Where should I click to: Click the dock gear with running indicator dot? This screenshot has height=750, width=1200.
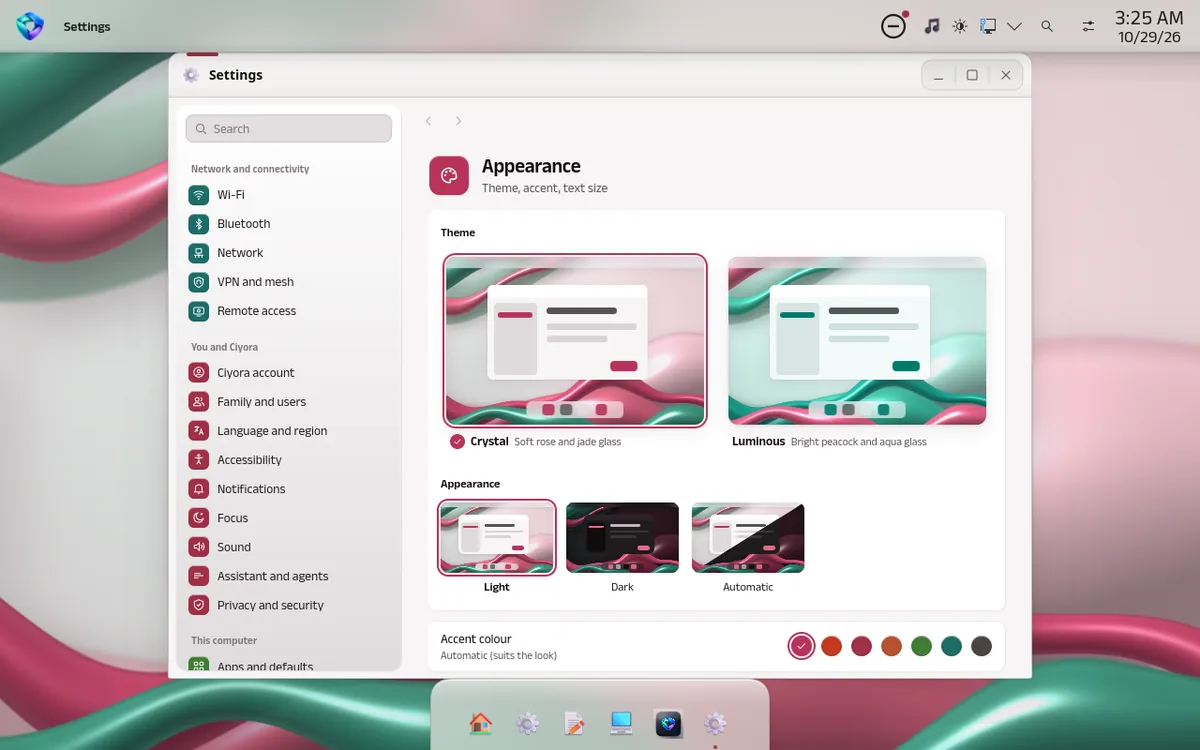[x=715, y=723]
